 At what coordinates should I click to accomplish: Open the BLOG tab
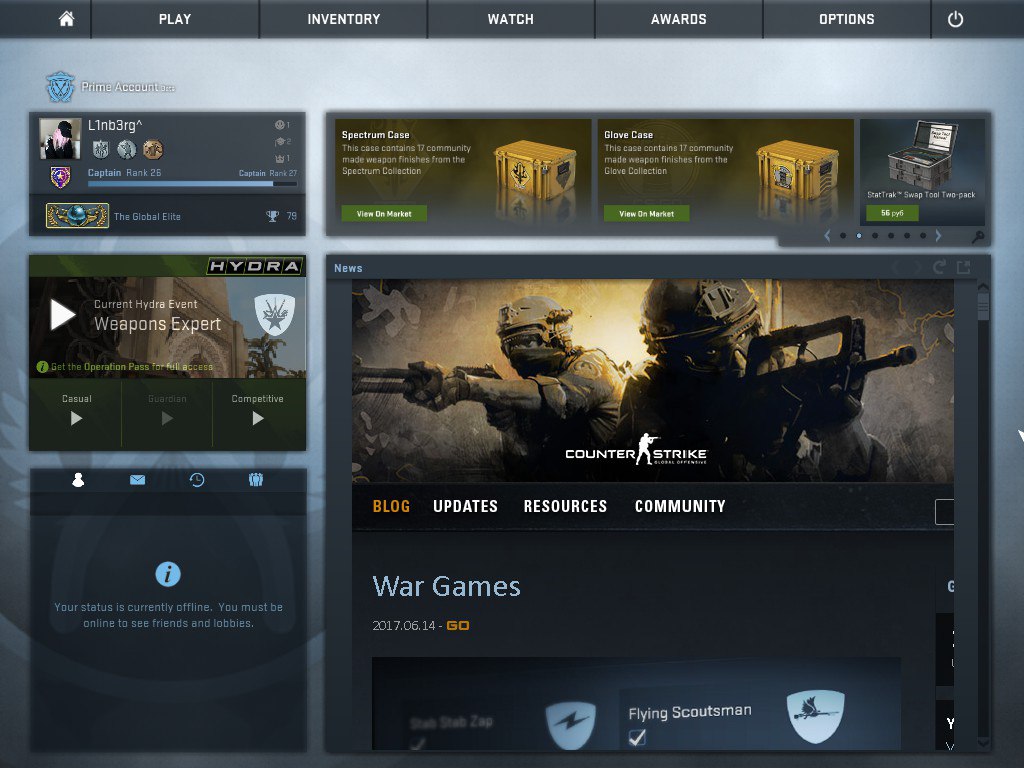click(x=391, y=506)
